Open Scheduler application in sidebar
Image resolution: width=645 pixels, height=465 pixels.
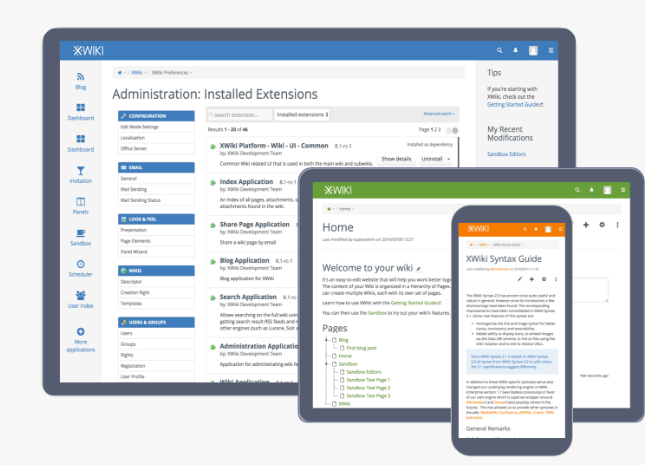81,269
